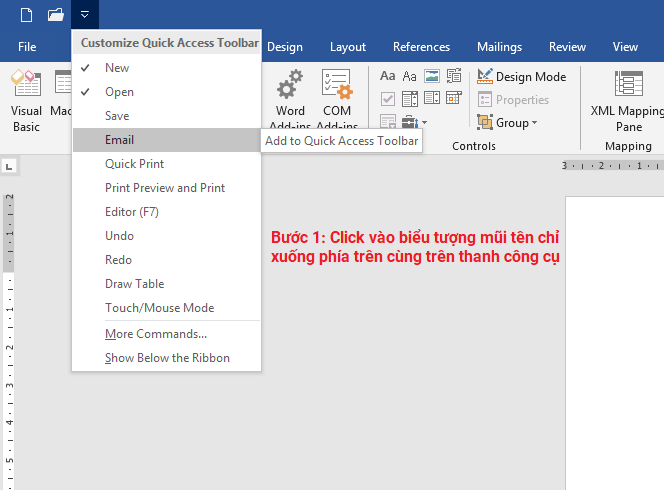This screenshot has height=490, width=664.
Task: Open Word Add-ins
Action: pos(290,98)
